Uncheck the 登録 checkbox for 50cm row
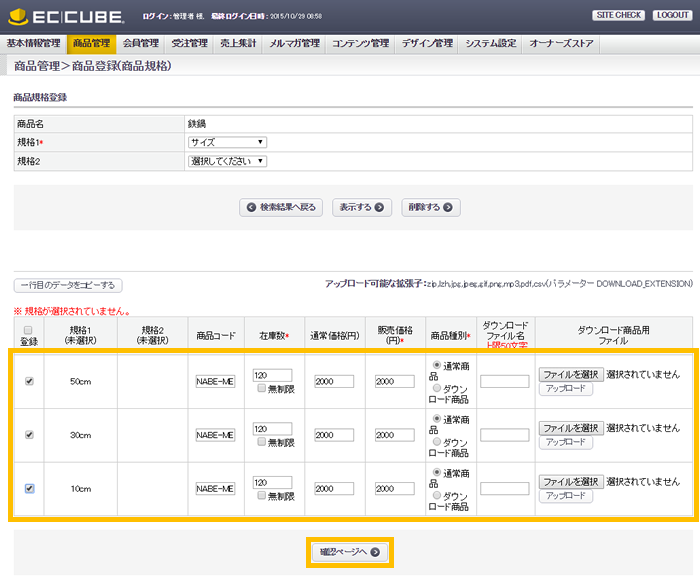Screen dimensions: 700x580 coord(29,381)
